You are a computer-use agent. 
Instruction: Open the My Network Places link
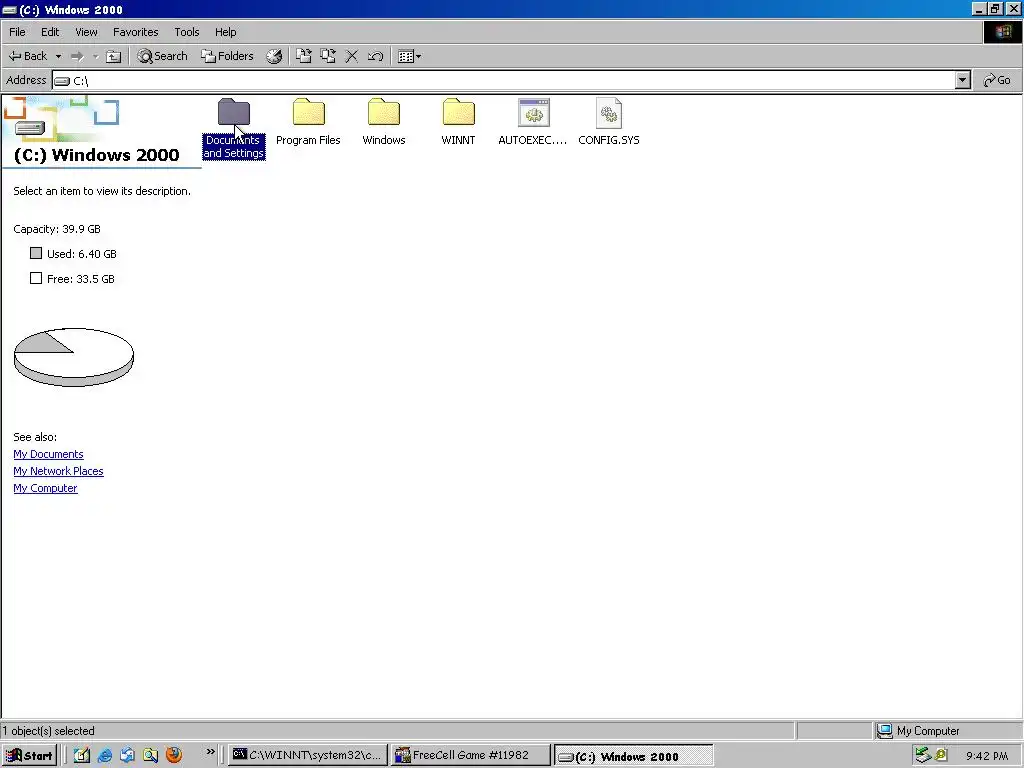(x=58, y=471)
